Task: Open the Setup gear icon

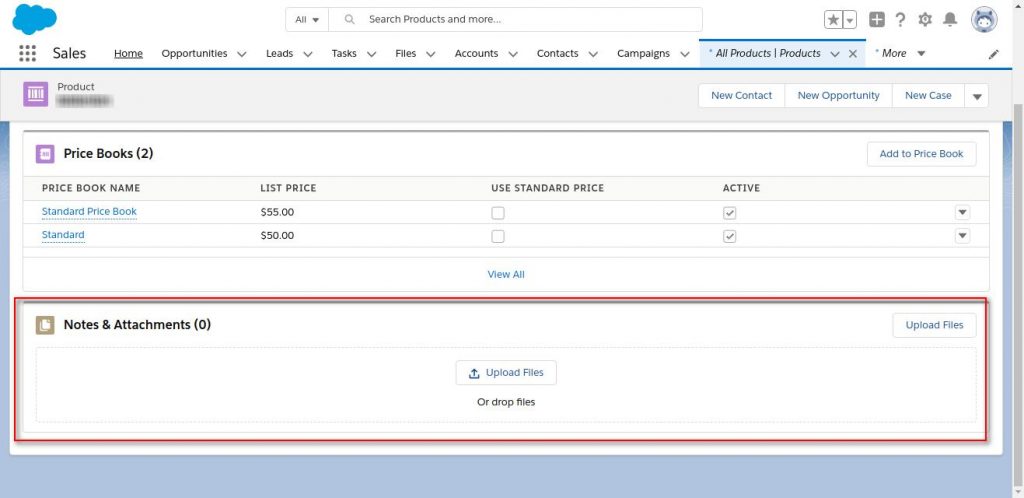Action: click(925, 20)
